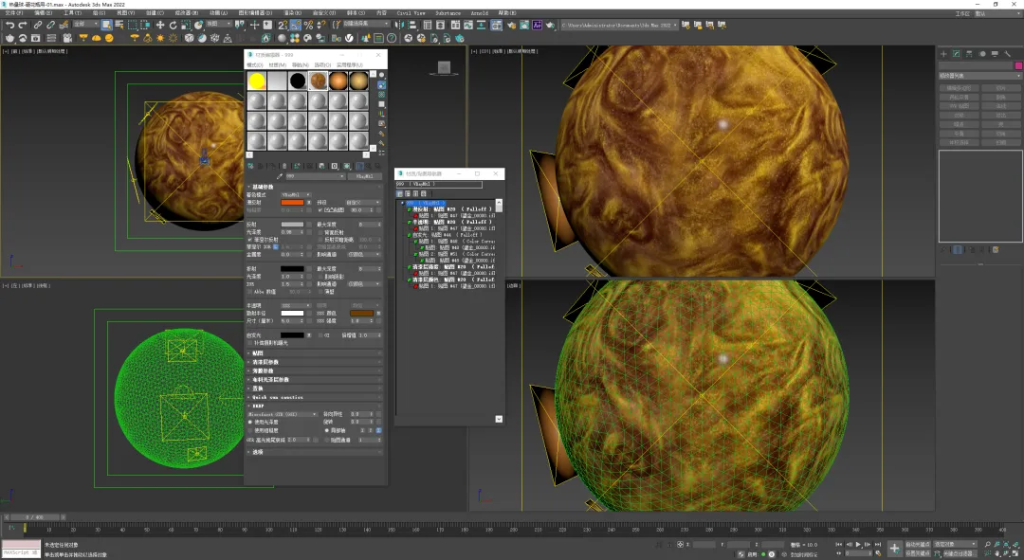
Task: Click the orange 漫反射 color swatch
Action: pos(292,202)
